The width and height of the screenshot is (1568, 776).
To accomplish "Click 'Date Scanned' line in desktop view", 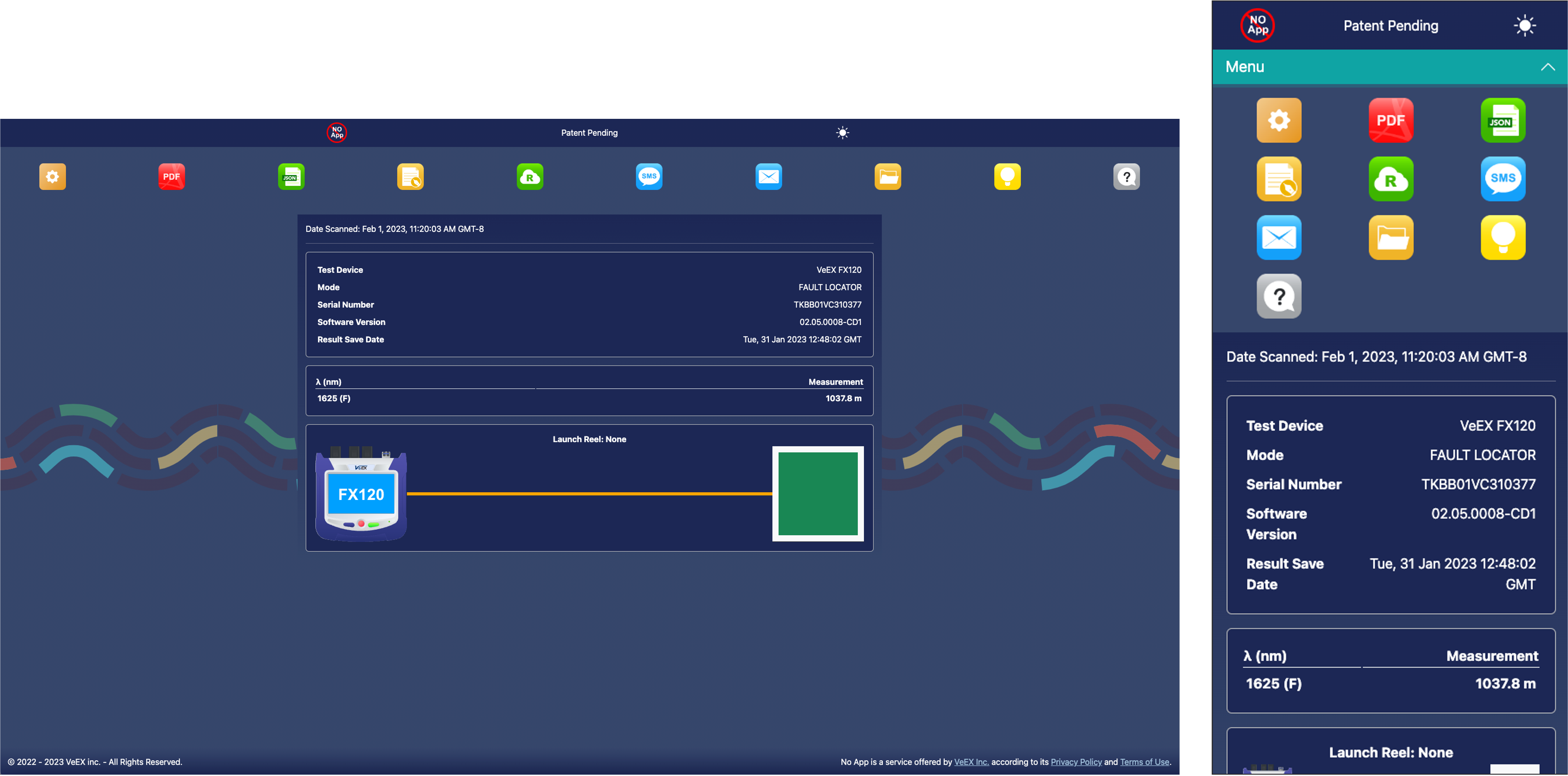I will (394, 229).
